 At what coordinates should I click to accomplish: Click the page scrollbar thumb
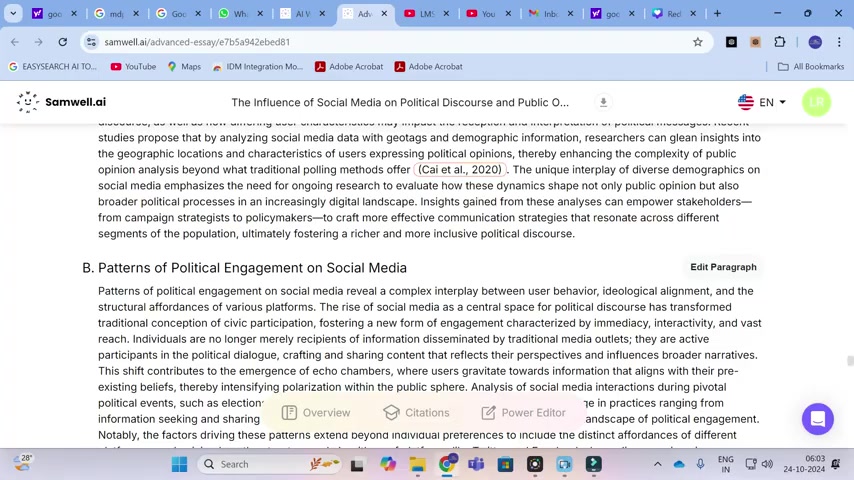pyautogui.click(x=850, y=361)
